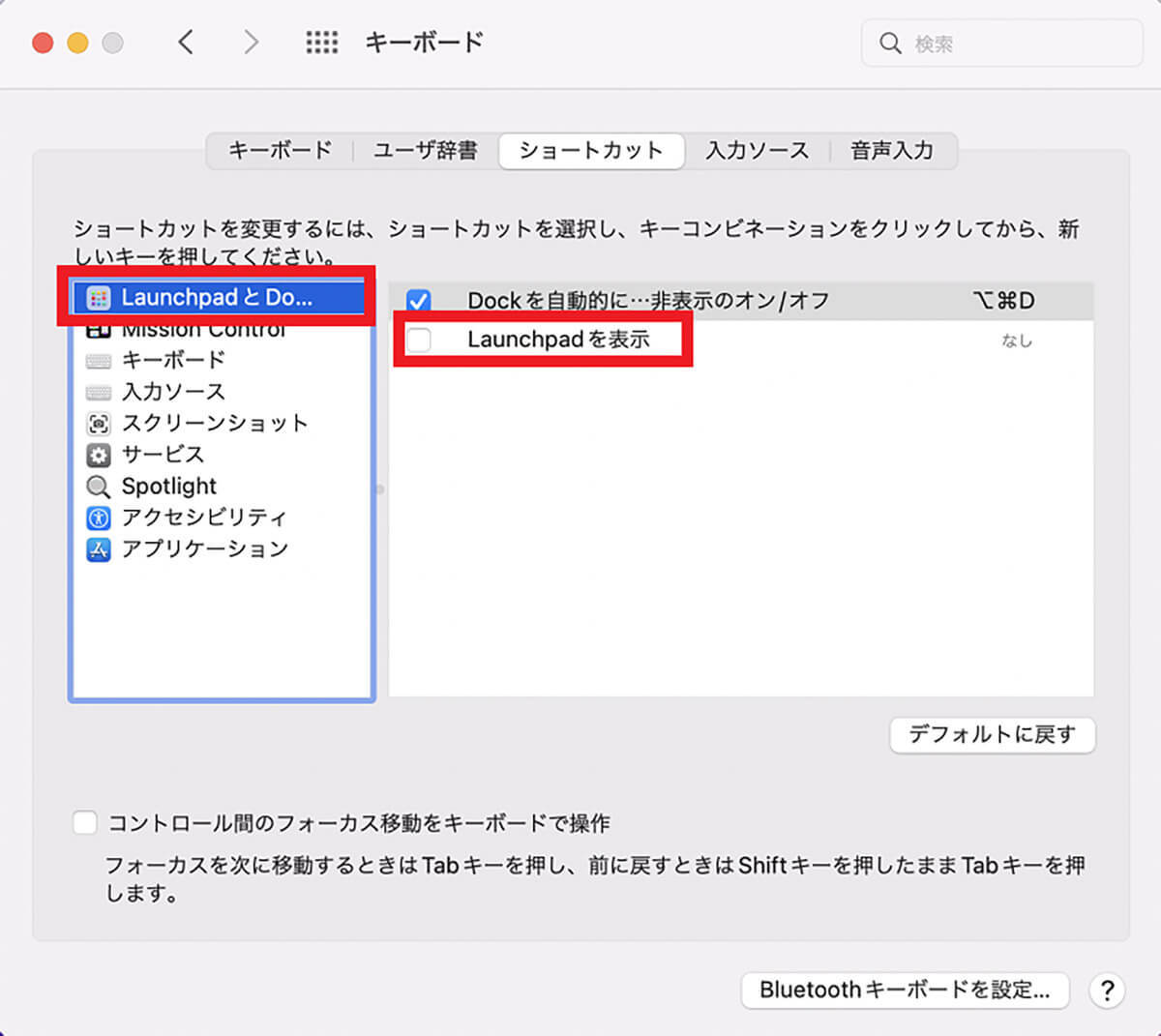Open help with the question mark button

point(1107,991)
